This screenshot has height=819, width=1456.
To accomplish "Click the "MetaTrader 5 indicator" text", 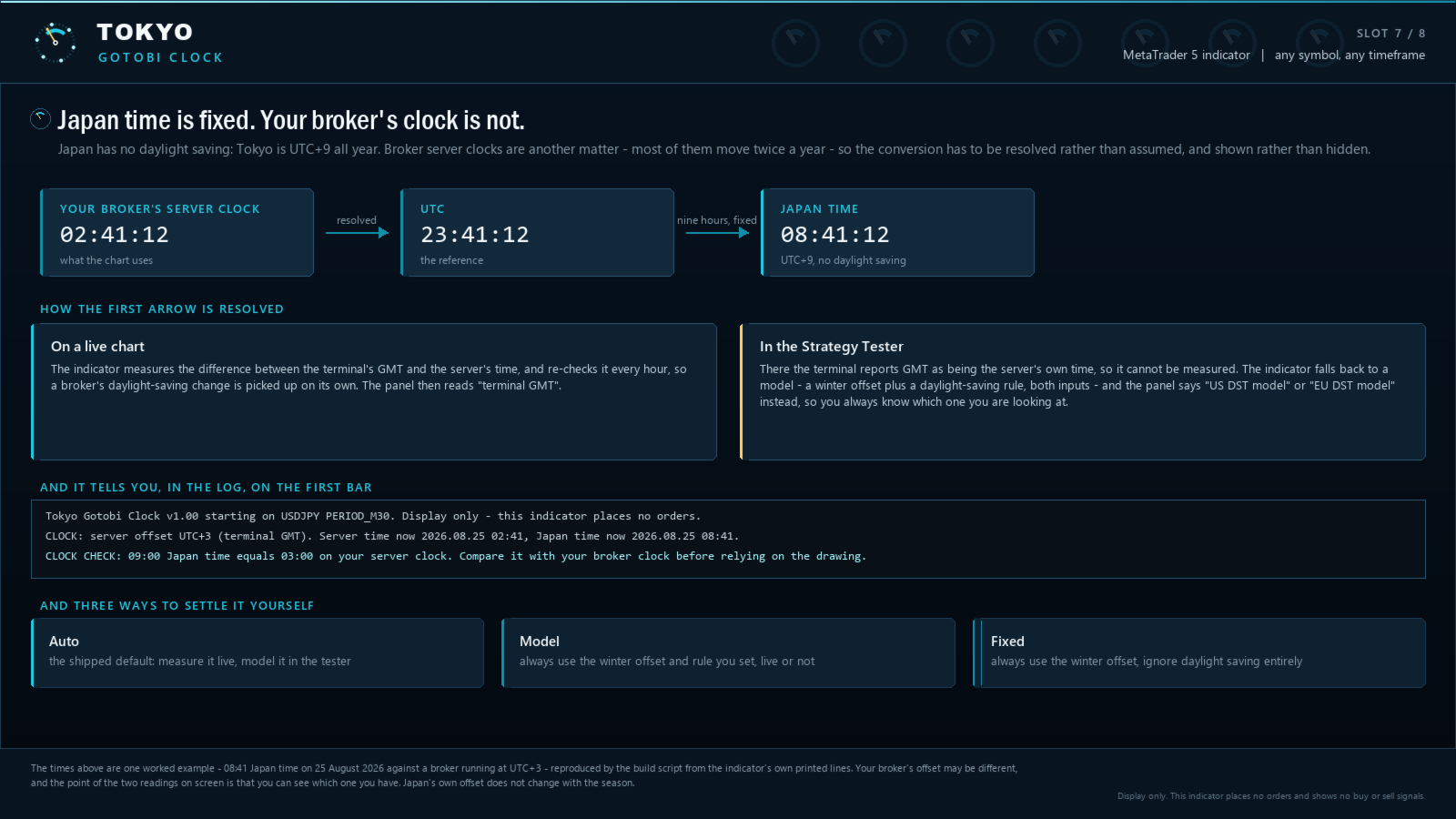I will [x=1187, y=56].
